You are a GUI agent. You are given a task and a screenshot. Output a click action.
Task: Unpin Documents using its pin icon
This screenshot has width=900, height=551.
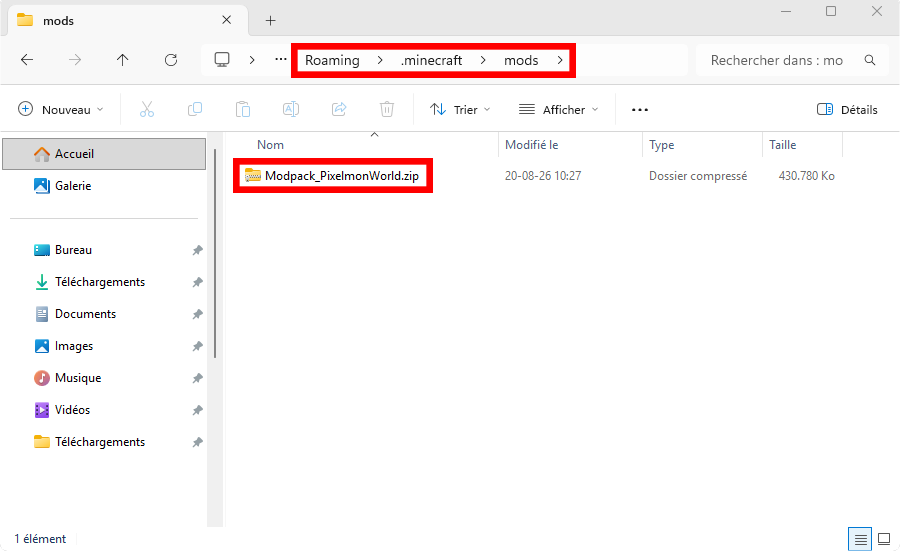(197, 314)
